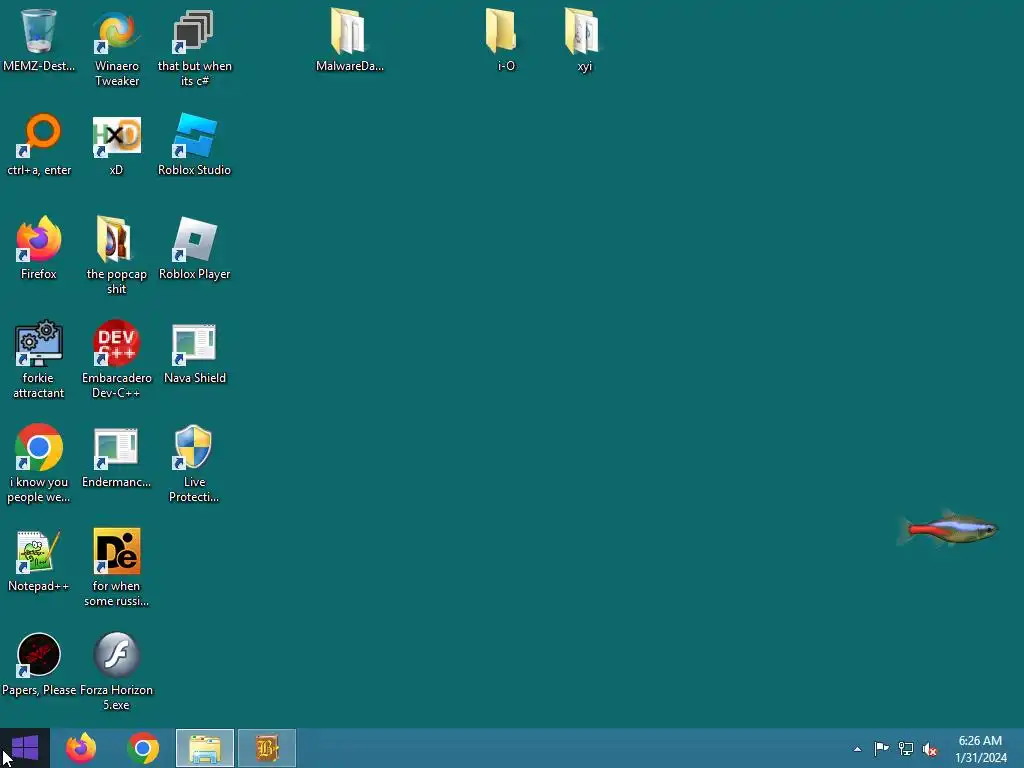Open the Windows Start button
Viewport: 1024px width, 768px height.
(25, 748)
